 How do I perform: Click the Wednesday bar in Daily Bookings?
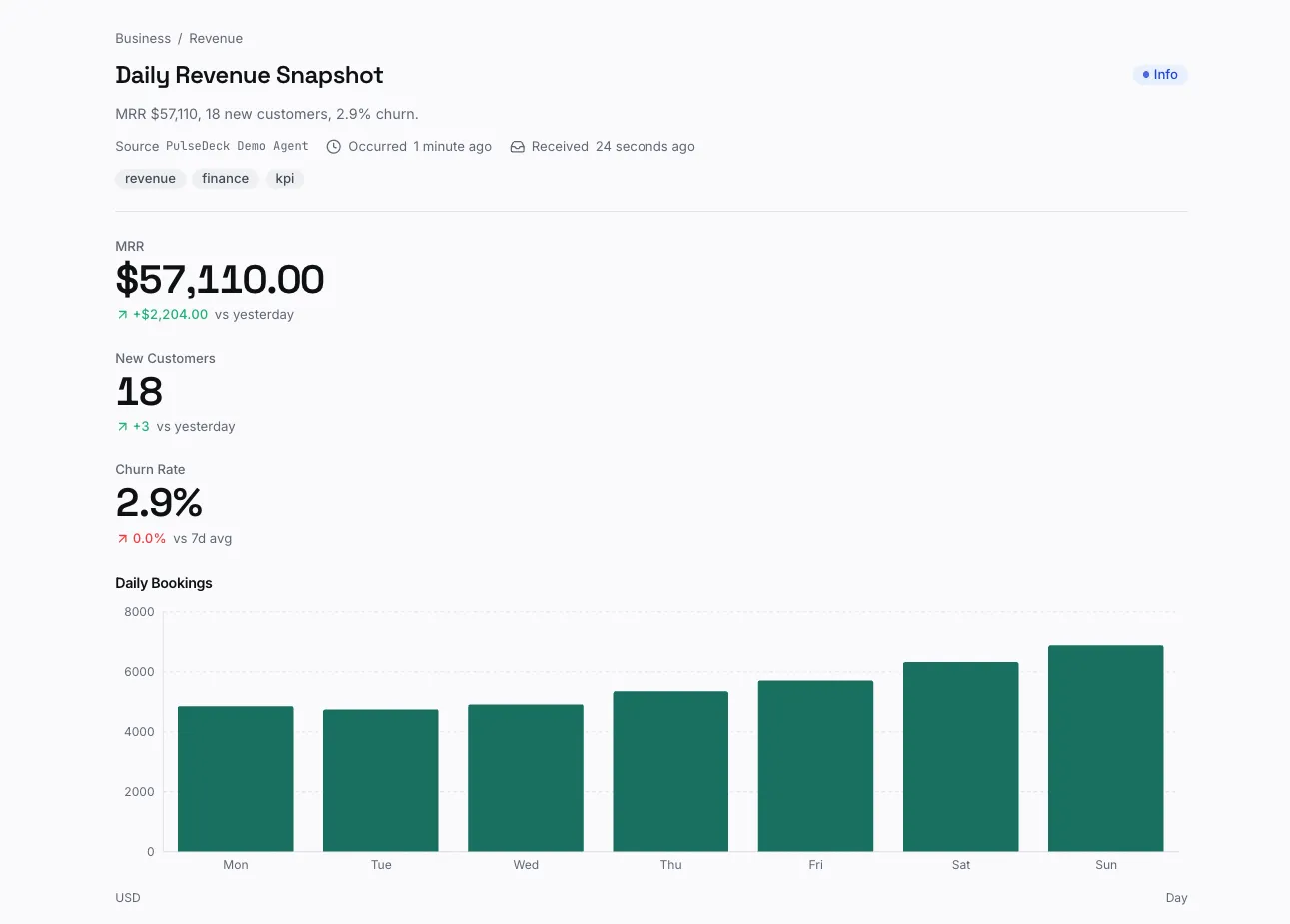(x=526, y=778)
